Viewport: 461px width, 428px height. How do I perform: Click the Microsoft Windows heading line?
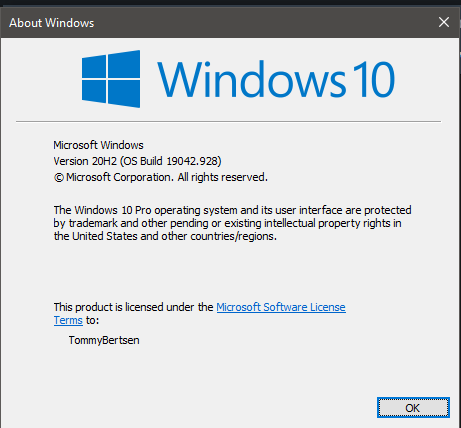pos(98,145)
